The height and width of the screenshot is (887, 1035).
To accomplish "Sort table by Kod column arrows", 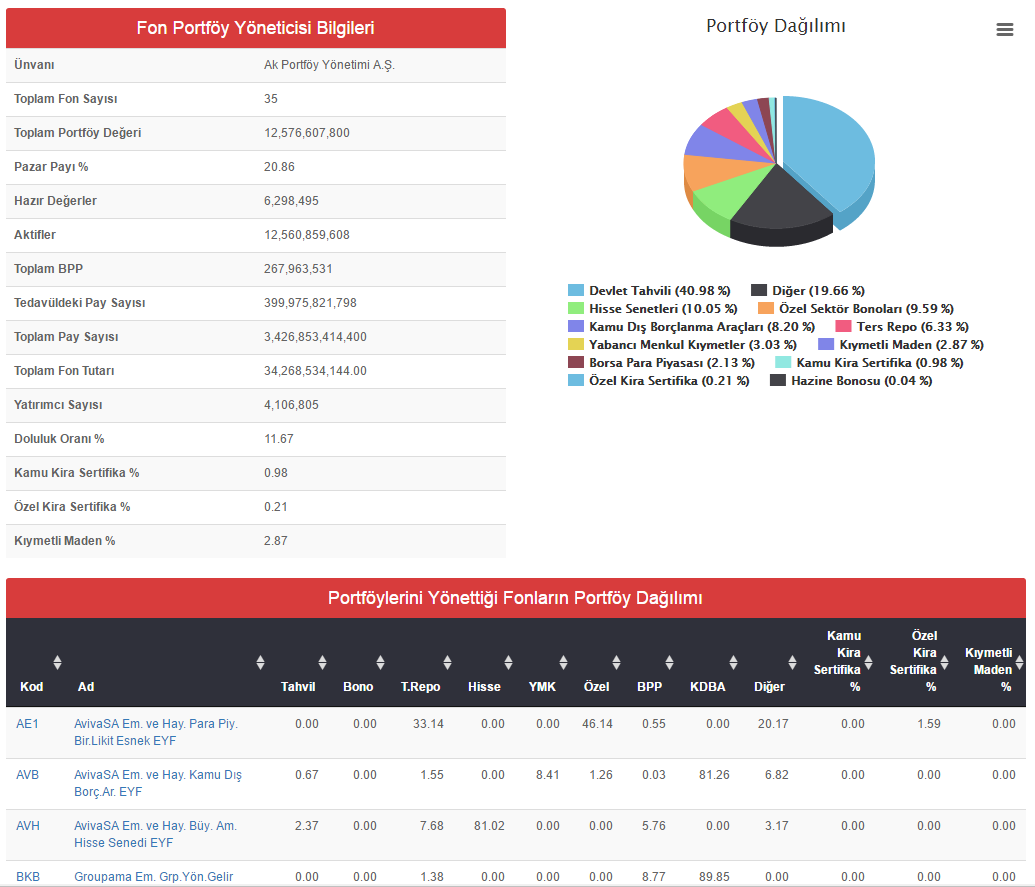I will pos(57,662).
